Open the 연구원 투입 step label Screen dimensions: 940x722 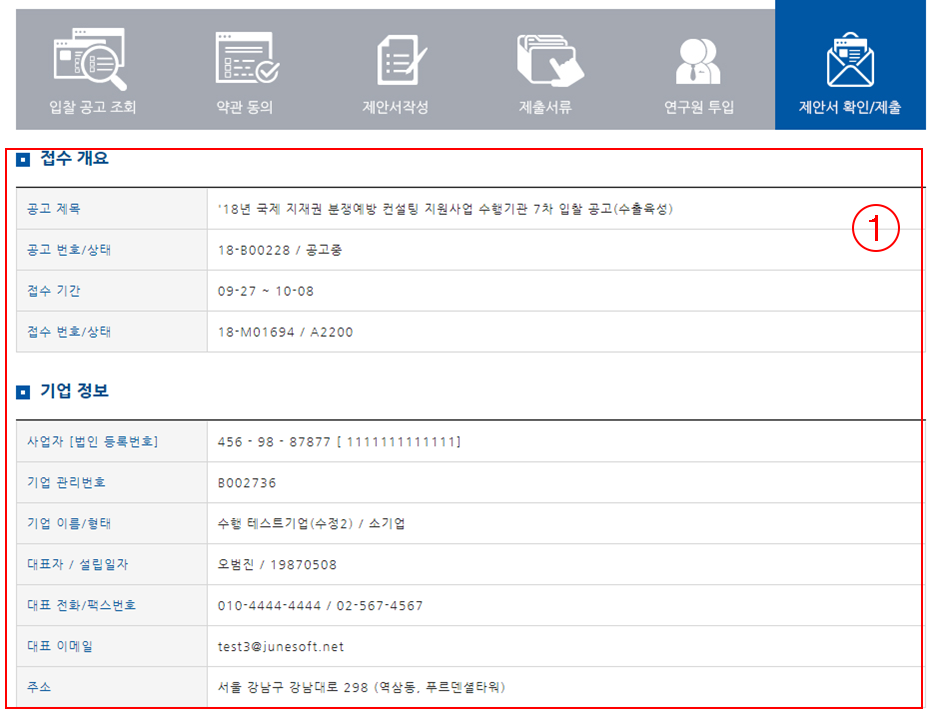pos(699,107)
